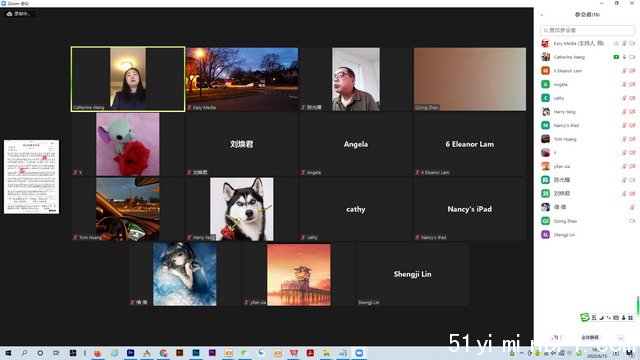This screenshot has height=360, width=640.
Task: Click the invite button at panel bottom
Action: pos(556,338)
